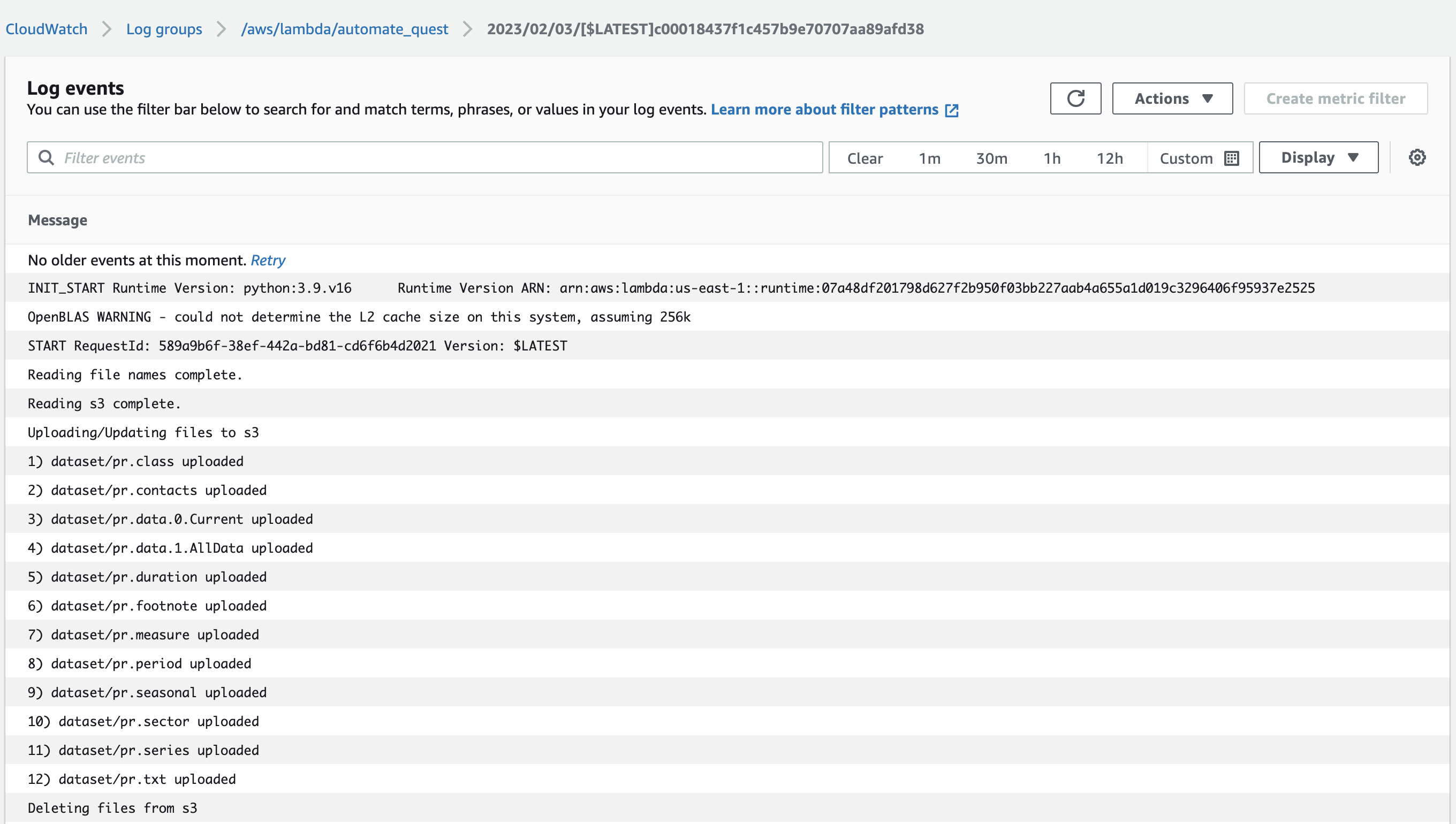Click the refresh log events icon
Image resolution: width=1456 pixels, height=824 pixels.
click(1075, 98)
